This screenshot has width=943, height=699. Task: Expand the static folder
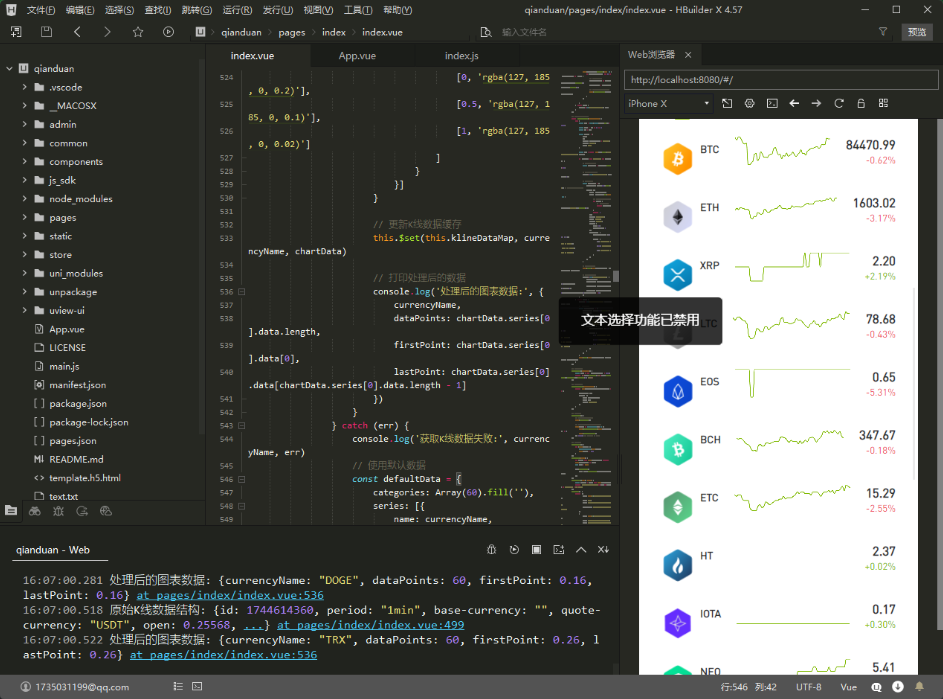click(x=25, y=236)
